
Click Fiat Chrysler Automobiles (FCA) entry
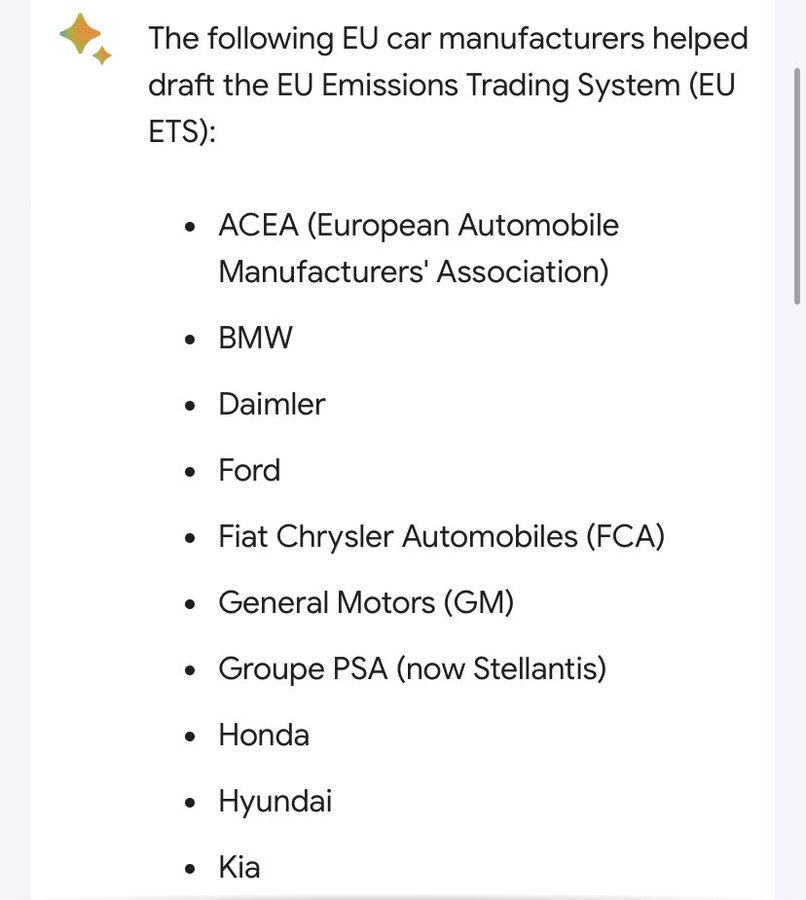[441, 537]
